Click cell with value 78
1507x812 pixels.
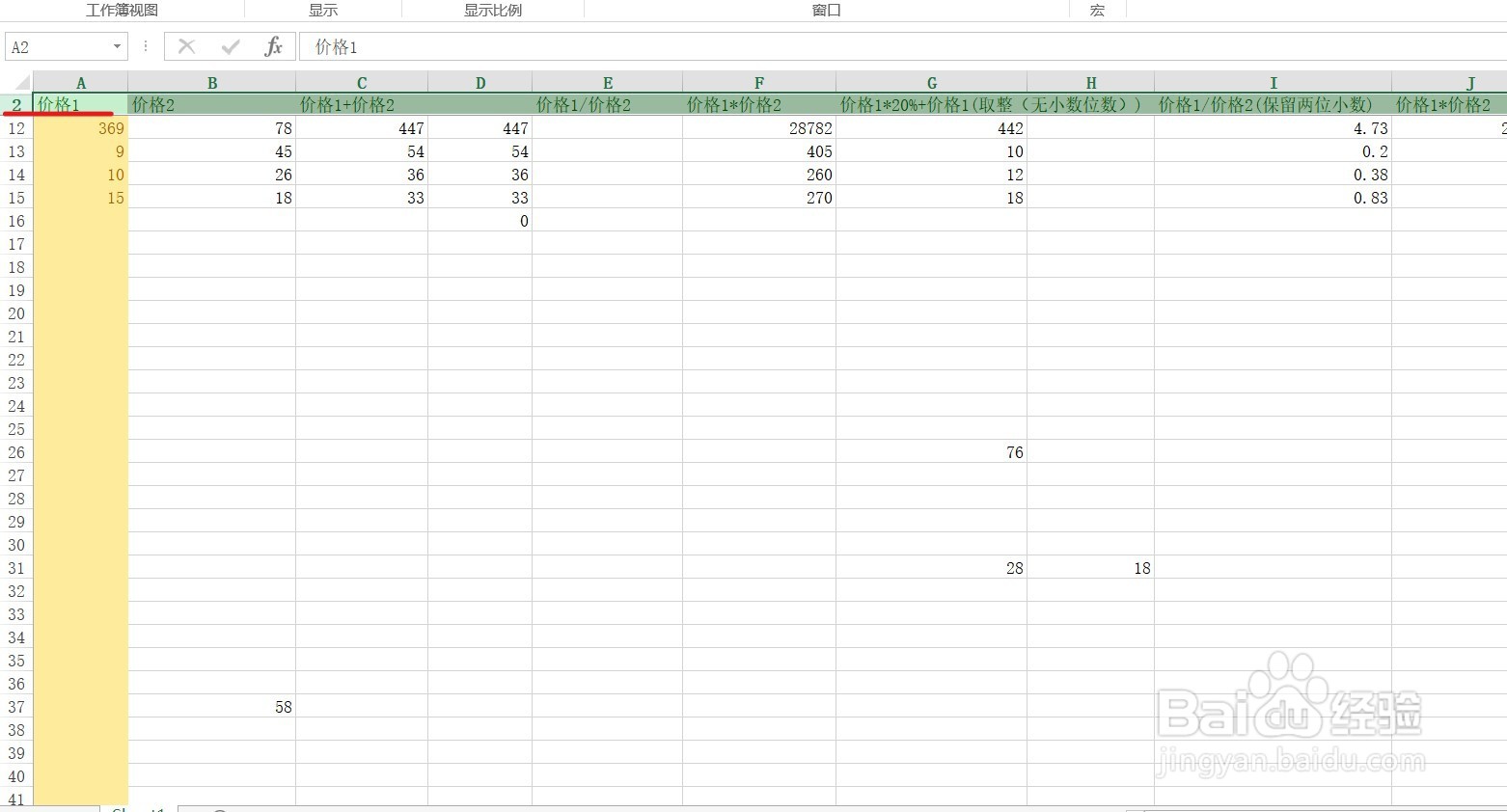point(212,128)
